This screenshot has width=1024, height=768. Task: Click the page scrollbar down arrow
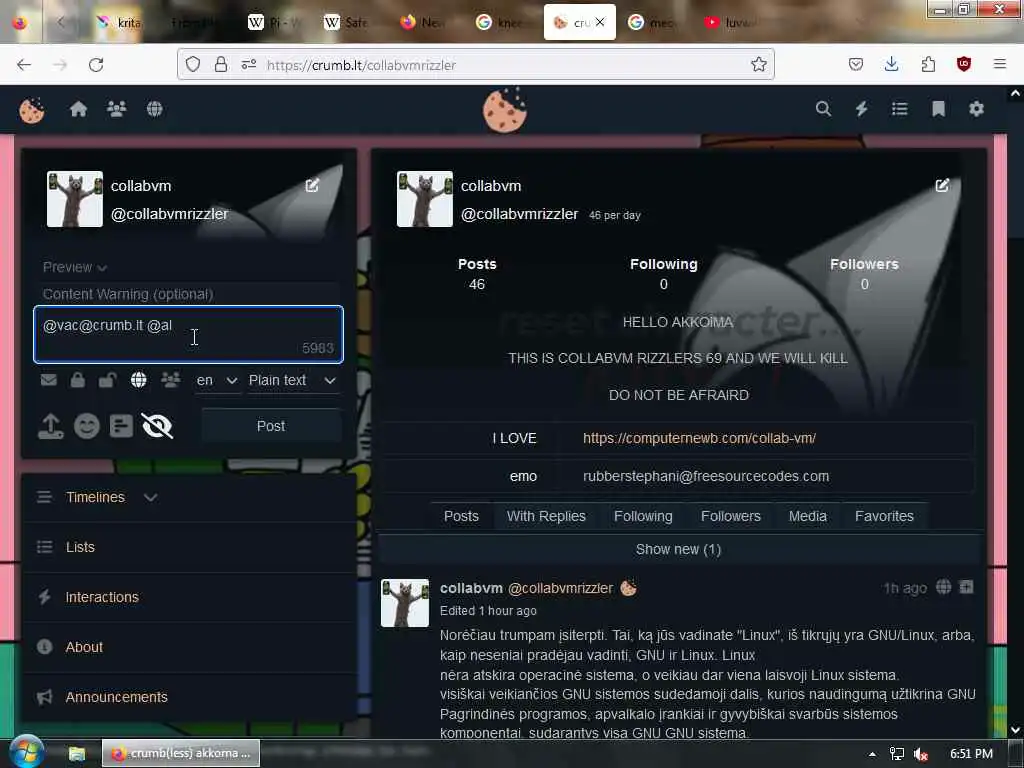tap(1016, 730)
